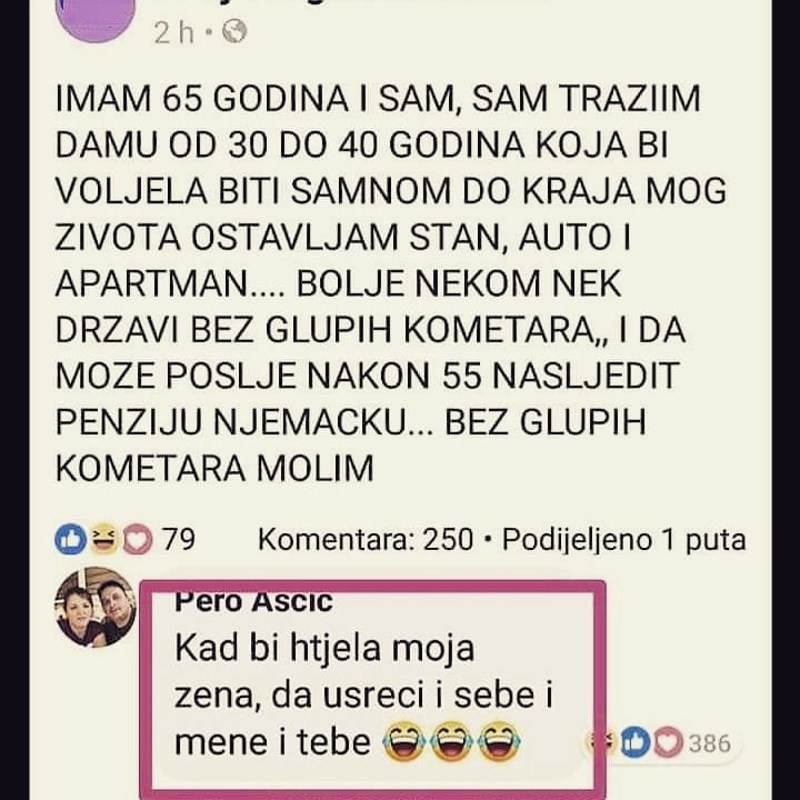
Task: Click the commenter's profile photo
Action: point(96,608)
